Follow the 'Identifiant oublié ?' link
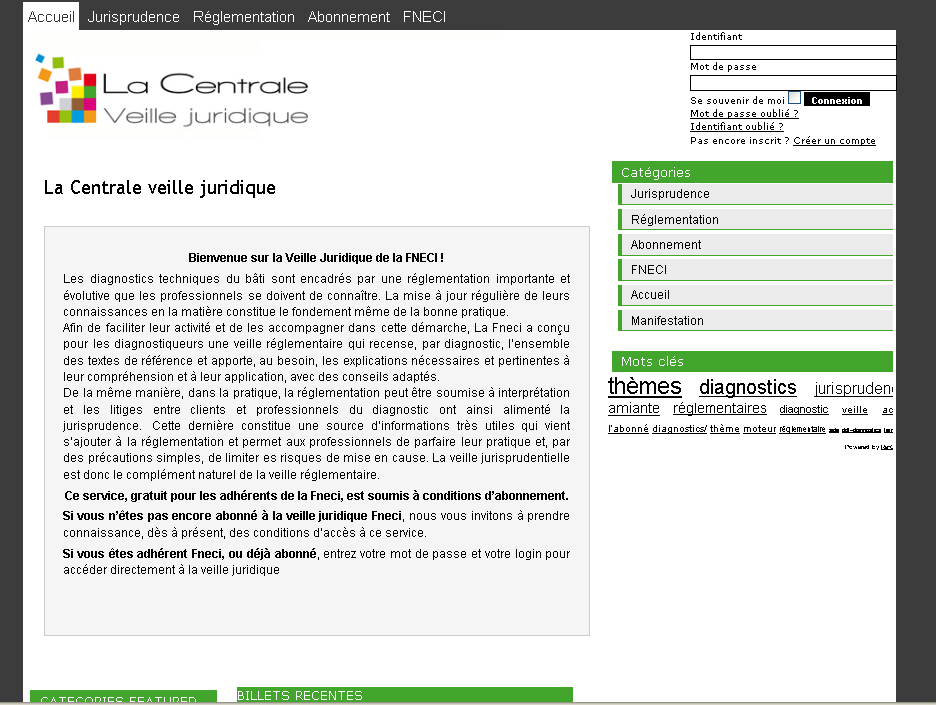The image size is (937, 705). click(x=736, y=127)
